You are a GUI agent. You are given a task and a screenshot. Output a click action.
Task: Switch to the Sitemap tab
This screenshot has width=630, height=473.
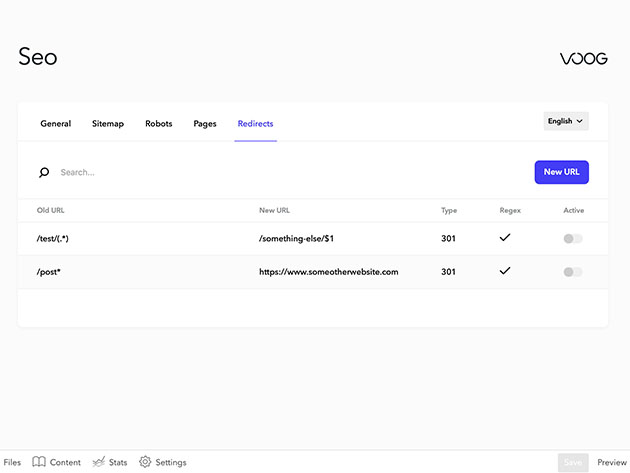(x=108, y=123)
